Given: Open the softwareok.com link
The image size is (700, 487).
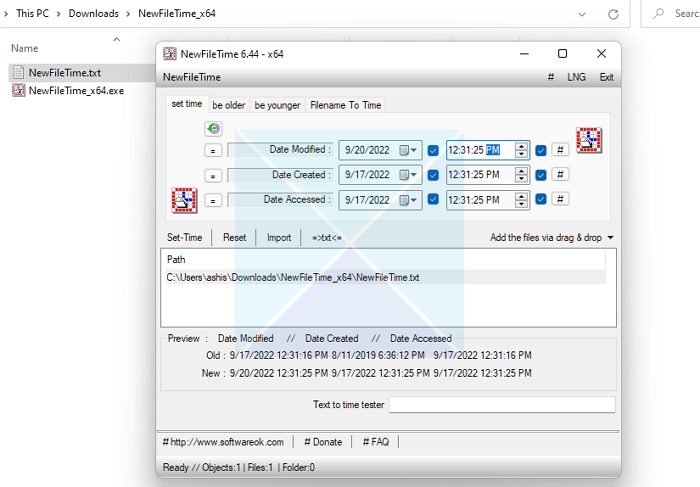Looking at the screenshot, I should [223, 442].
